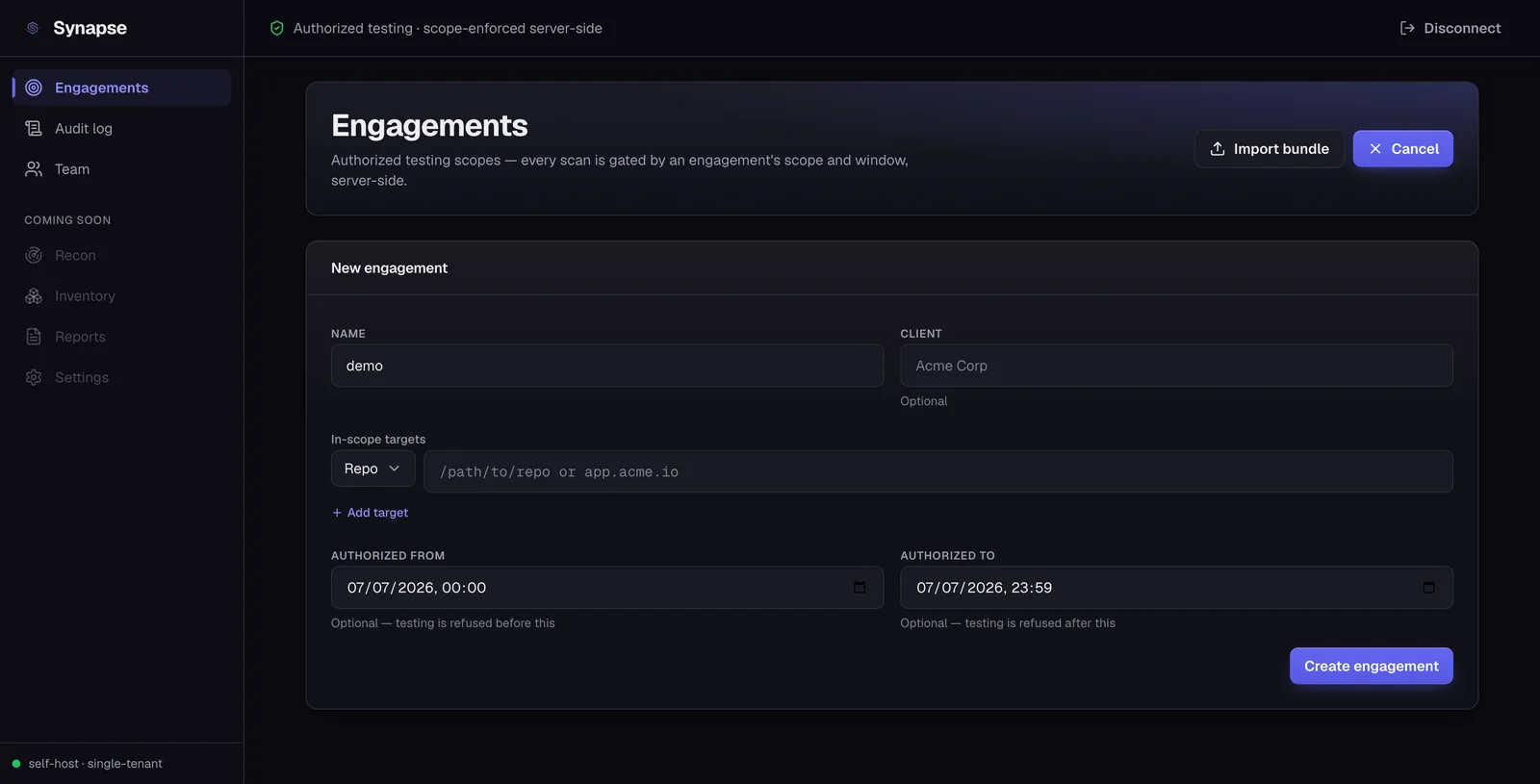Click the Audit log scroll icon
Image resolution: width=1540 pixels, height=784 pixels.
tap(34, 128)
